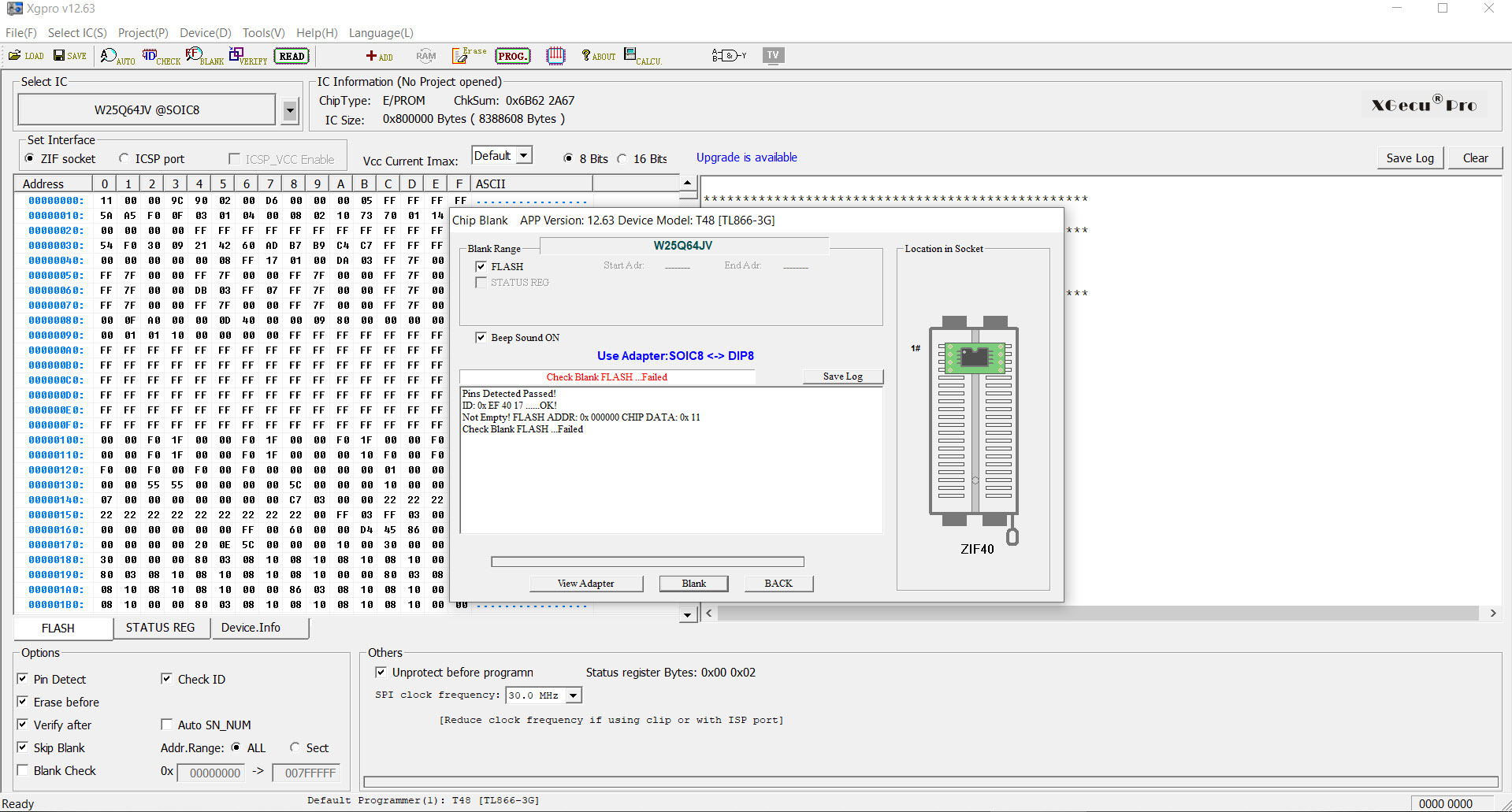Click the Blank button in the dialog
Viewport: 1512px width, 812px height.
tap(693, 584)
